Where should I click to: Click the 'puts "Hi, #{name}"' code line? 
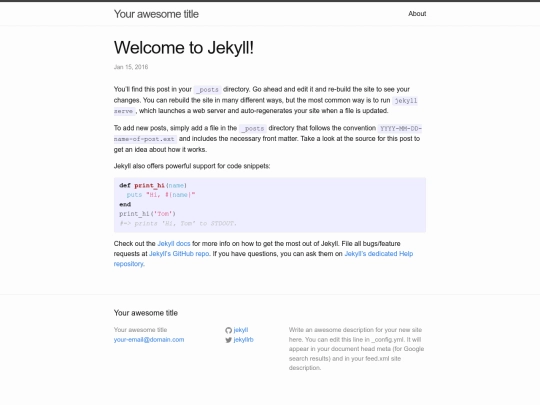161,195
